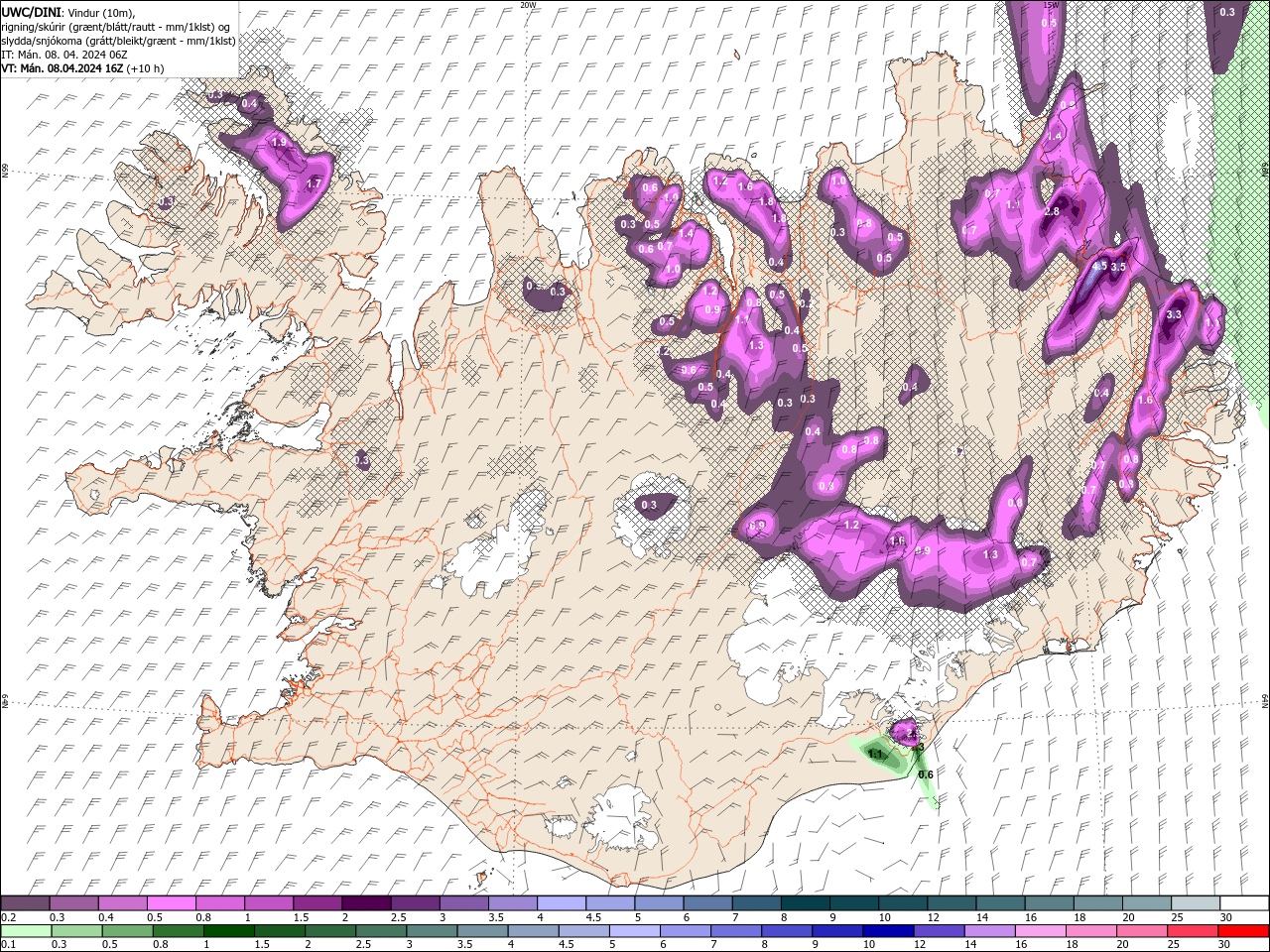Click upper legend swatch starting at 6
The width and height of the screenshot is (1270, 952).
click(707, 903)
